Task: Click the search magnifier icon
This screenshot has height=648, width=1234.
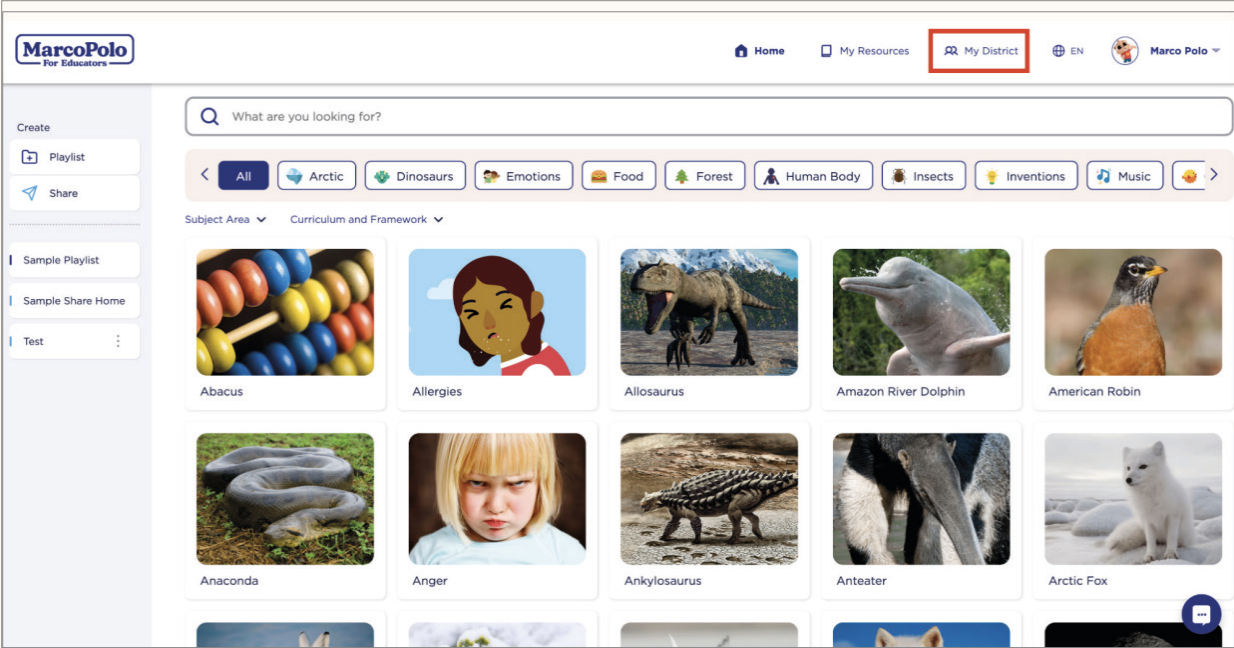Action: pos(209,116)
